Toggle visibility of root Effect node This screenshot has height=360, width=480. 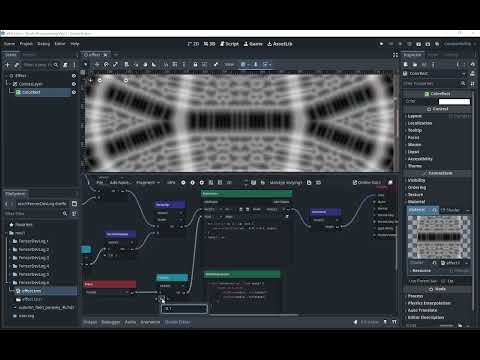click(74, 76)
